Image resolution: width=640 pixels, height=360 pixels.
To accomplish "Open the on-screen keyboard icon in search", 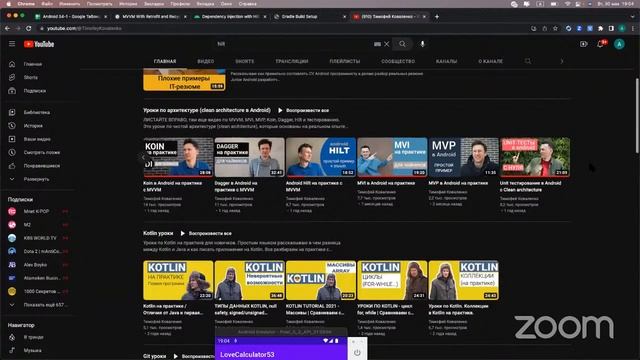I will click(x=377, y=44).
